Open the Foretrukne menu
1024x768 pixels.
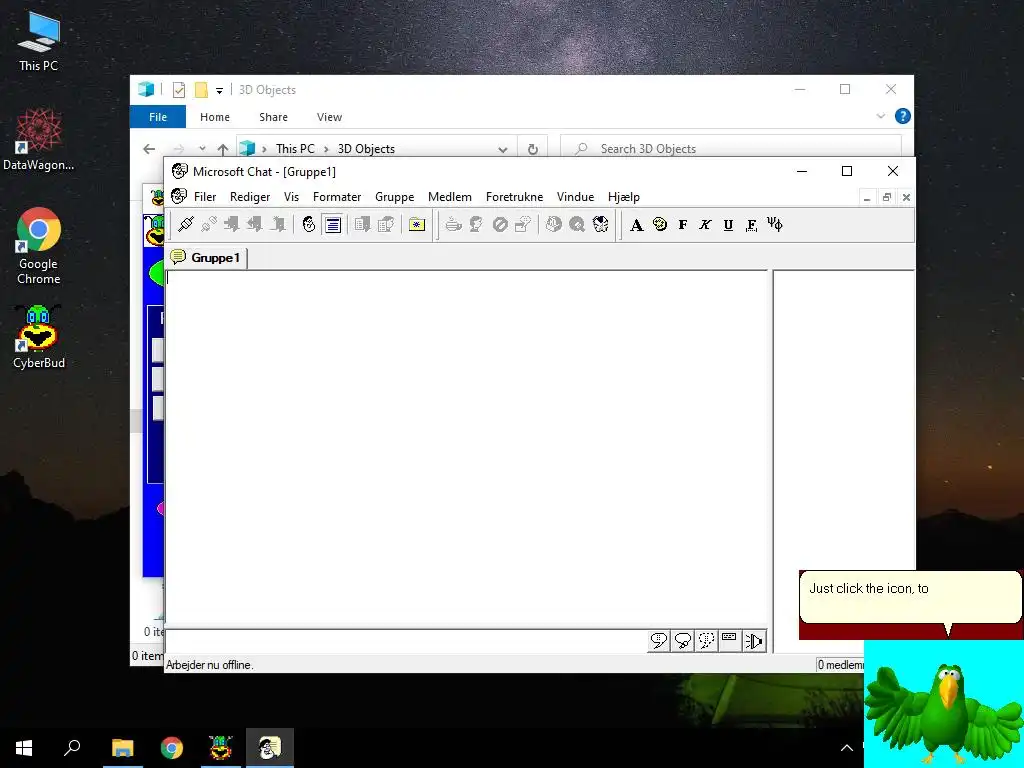pos(515,197)
